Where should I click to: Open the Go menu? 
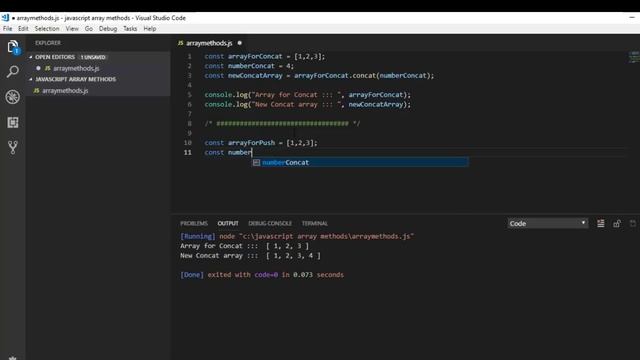click(89, 29)
